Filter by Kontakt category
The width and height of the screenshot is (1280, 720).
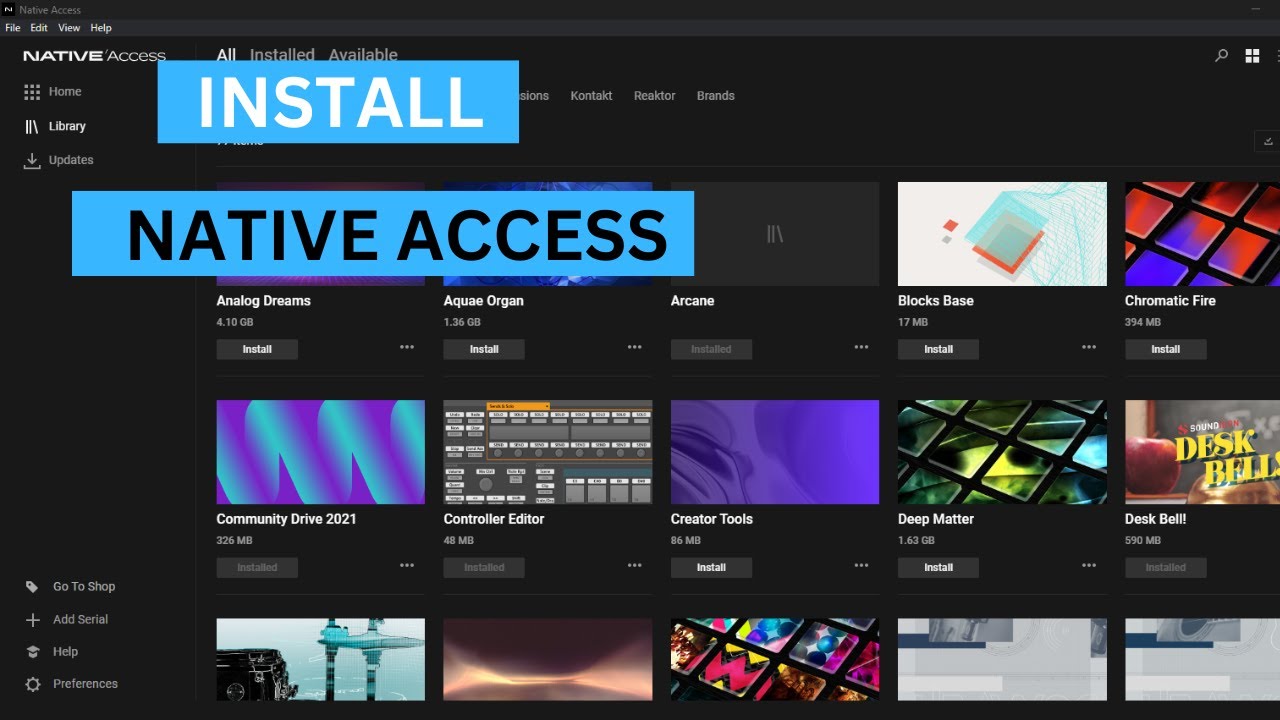click(591, 96)
